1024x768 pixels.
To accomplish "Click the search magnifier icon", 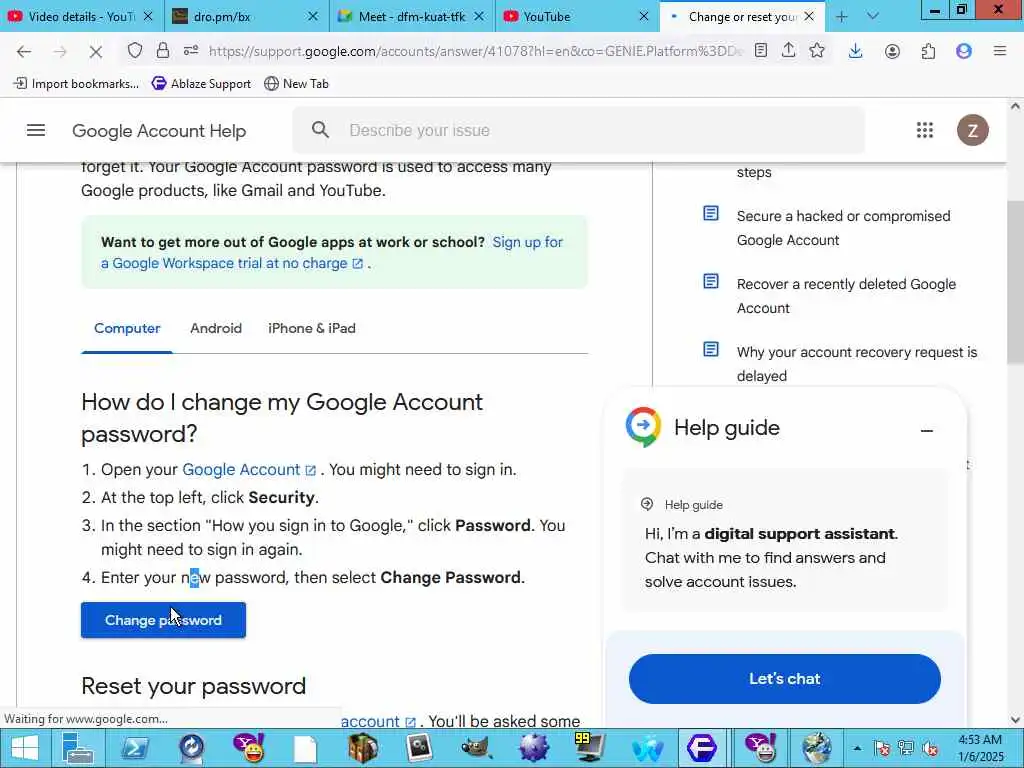I will tap(320, 130).
